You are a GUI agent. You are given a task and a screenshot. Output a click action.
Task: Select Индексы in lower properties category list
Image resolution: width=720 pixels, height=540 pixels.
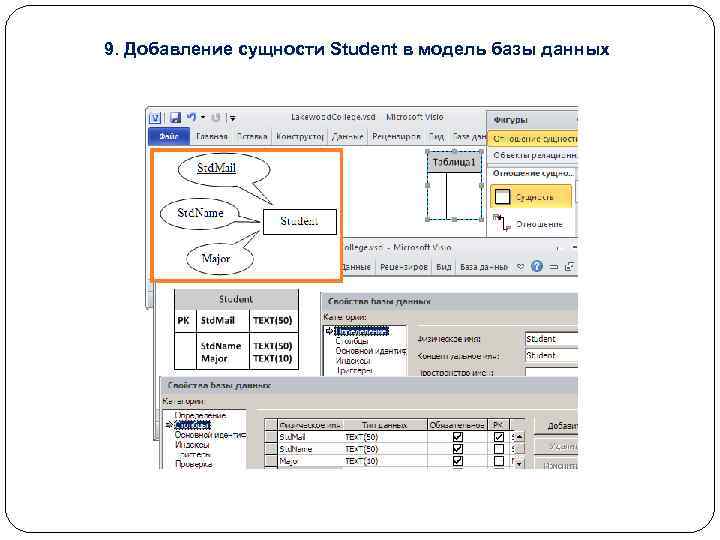[192, 444]
